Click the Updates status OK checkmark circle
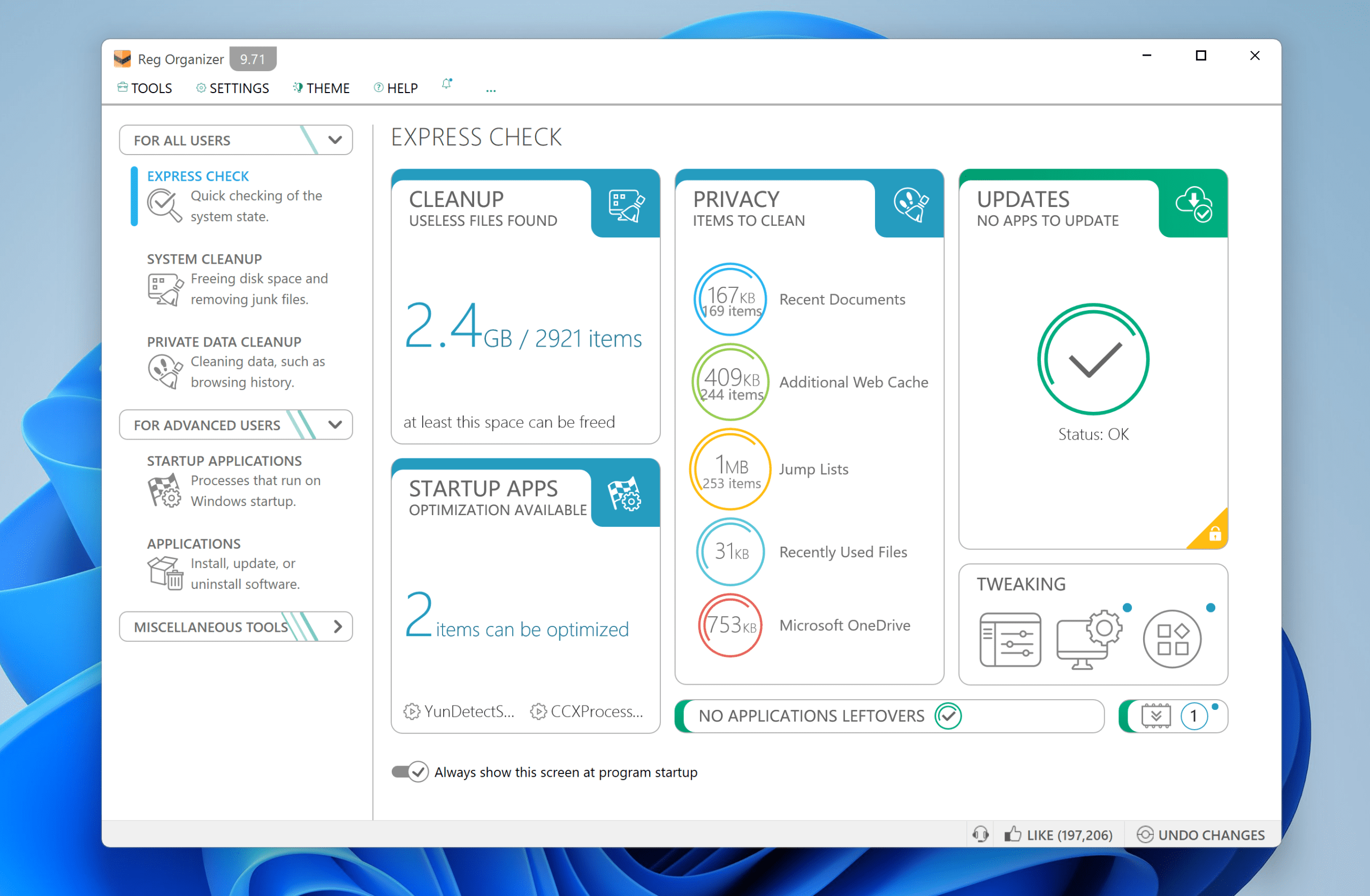Image resolution: width=1370 pixels, height=896 pixels. pyautogui.click(x=1093, y=359)
